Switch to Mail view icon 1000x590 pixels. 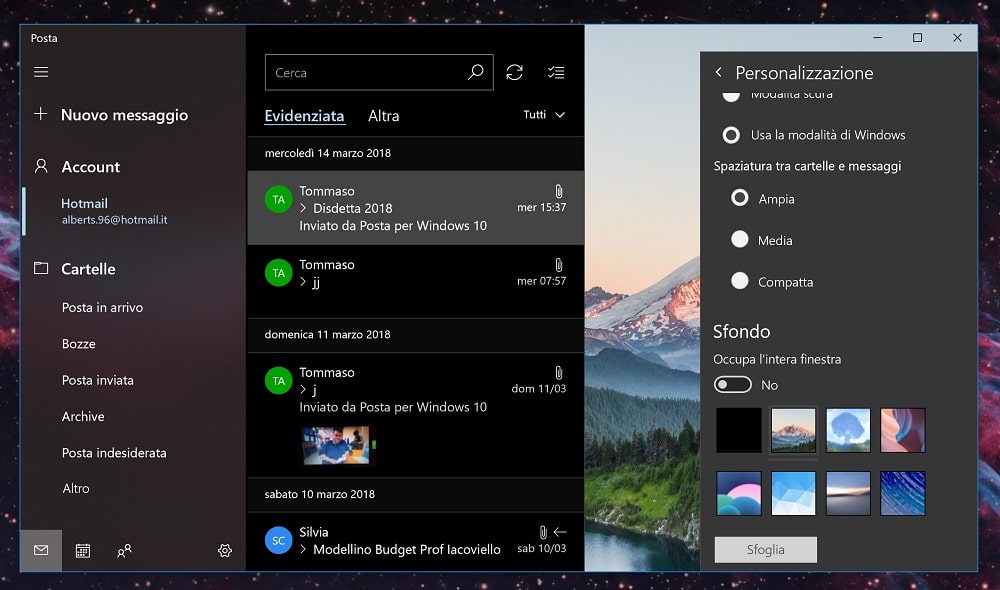(41, 550)
